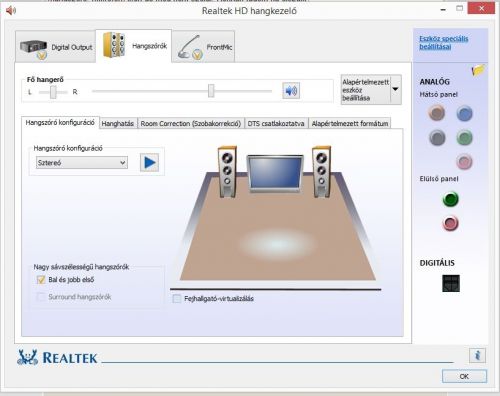
Task: Click the orange rear panel jack
Action: [x=437, y=113]
